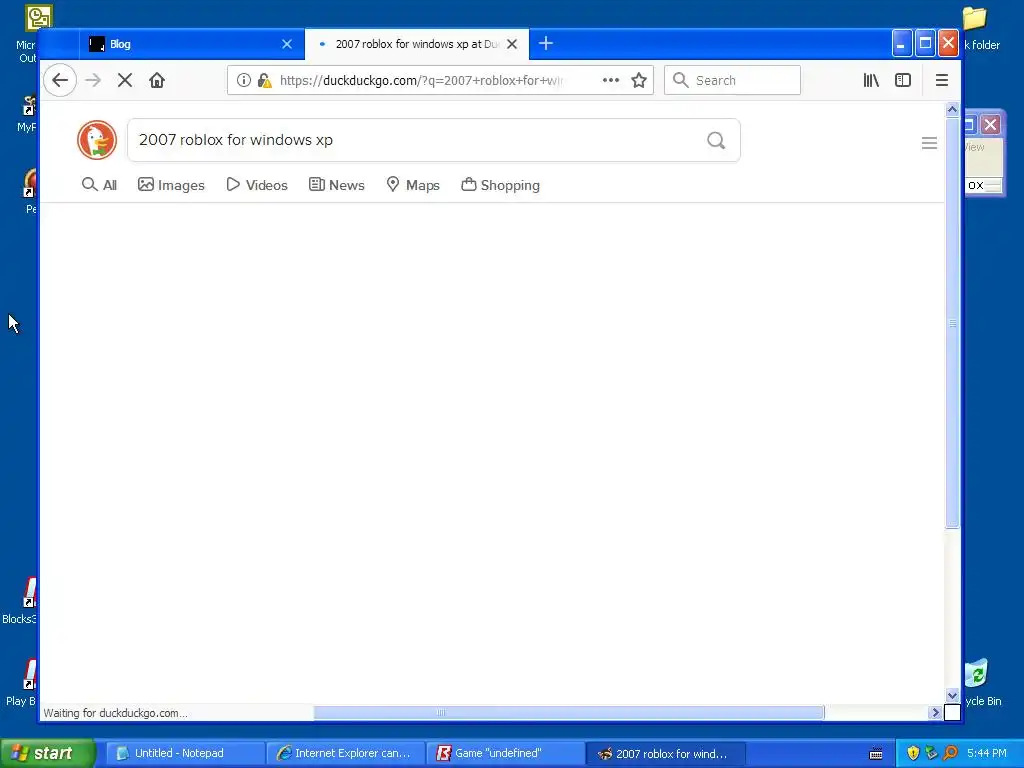Submit search with the DuckDuckGo magnifier icon

tap(716, 140)
